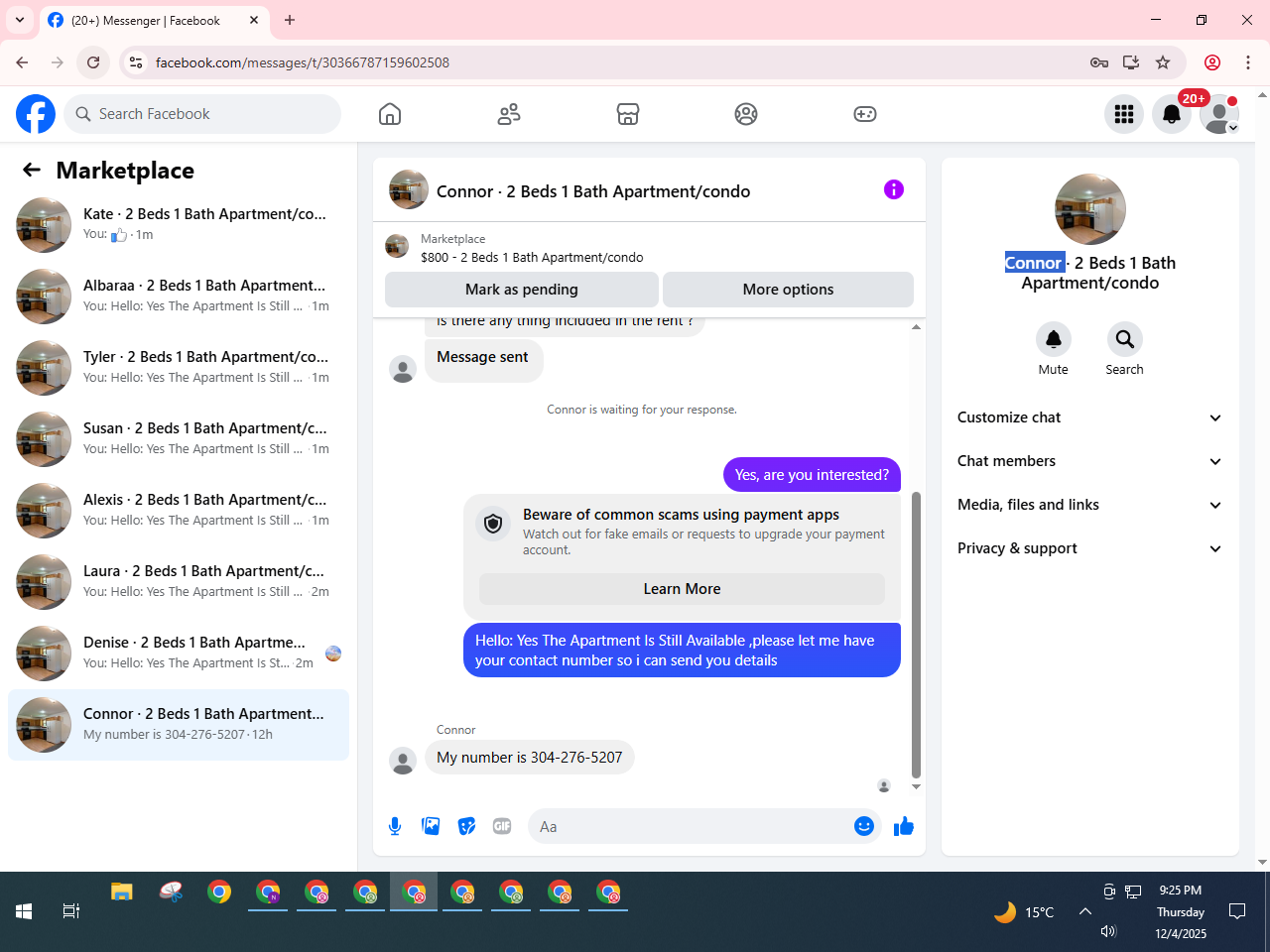Expand the Privacy & support section
Image resolution: width=1270 pixels, height=952 pixels.
pos(1090,548)
